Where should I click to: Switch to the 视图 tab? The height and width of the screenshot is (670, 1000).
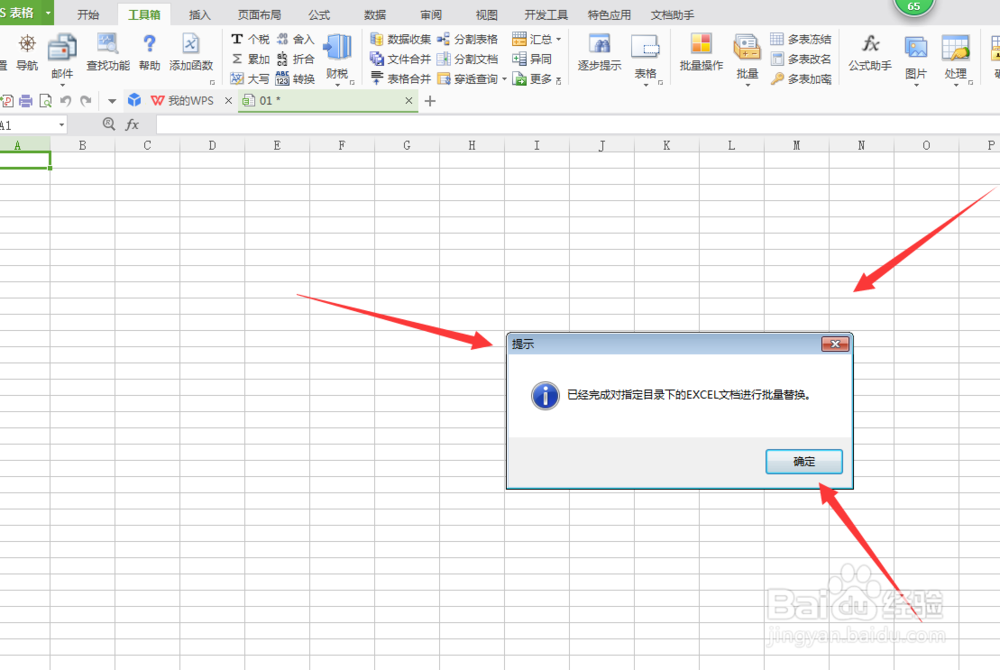pyautogui.click(x=487, y=14)
